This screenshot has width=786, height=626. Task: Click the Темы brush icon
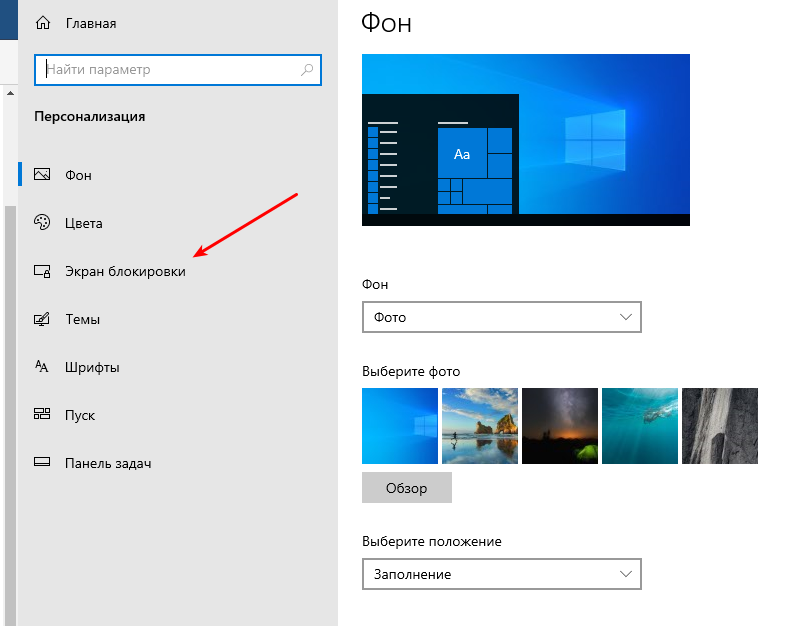point(42,319)
